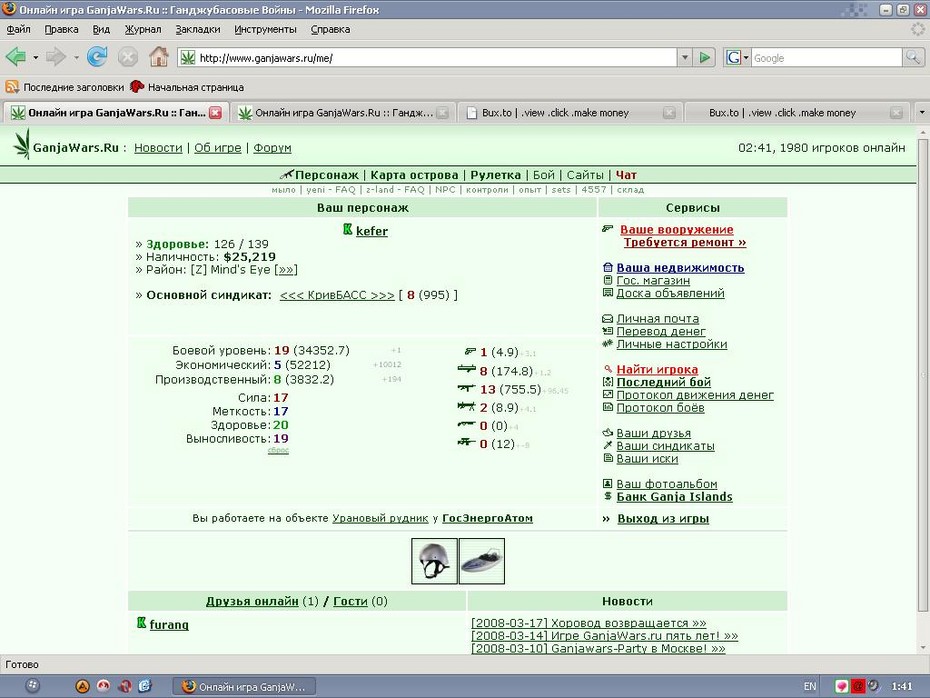Open the склад shortcut link
This screenshot has height=698, width=930.
(630, 190)
